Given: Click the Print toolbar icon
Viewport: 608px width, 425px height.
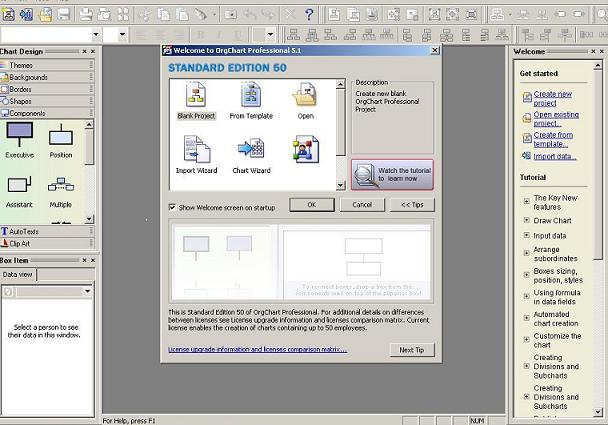Looking at the screenshot, I should tap(86, 15).
